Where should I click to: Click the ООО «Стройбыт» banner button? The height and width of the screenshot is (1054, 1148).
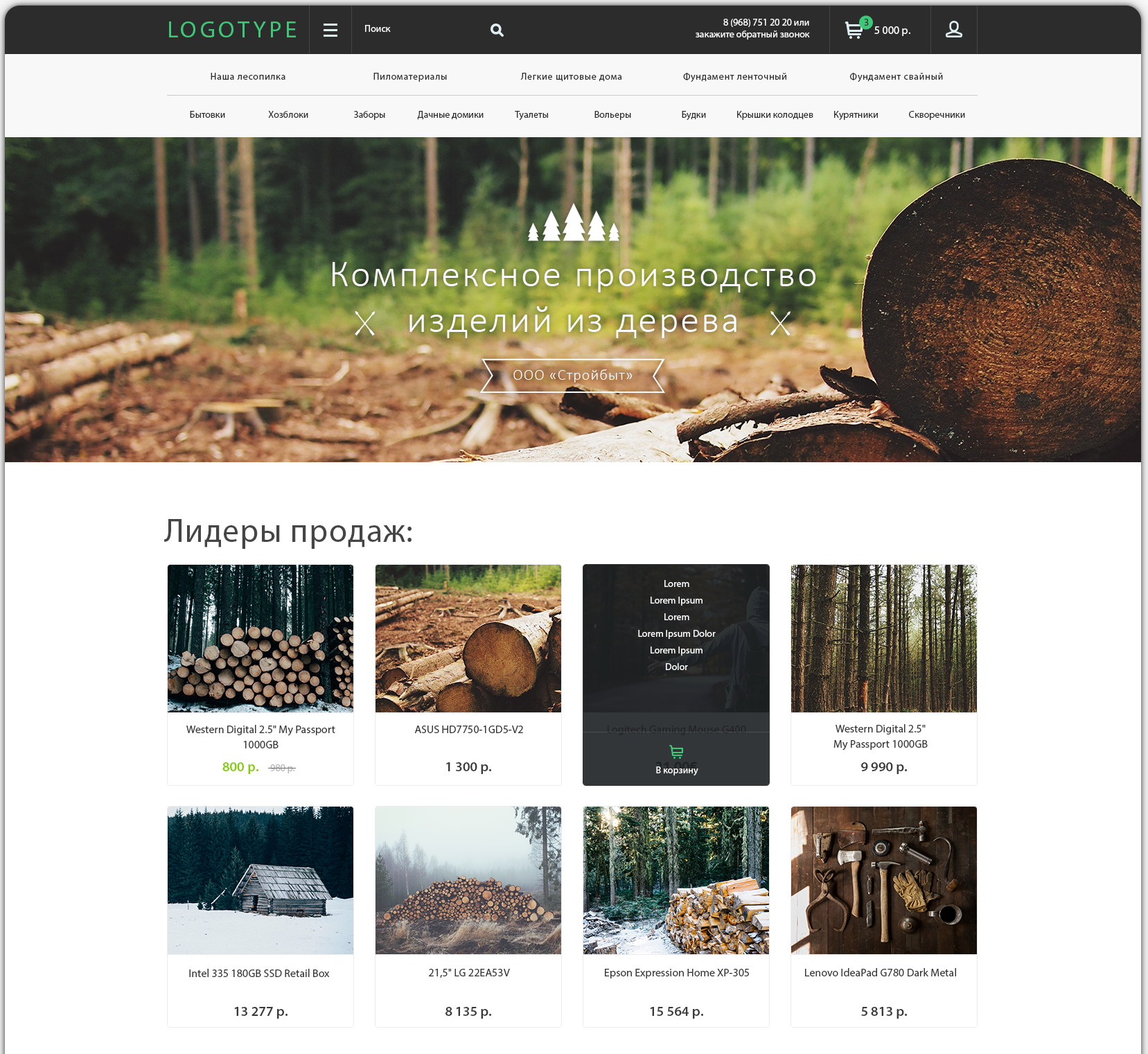[x=573, y=376]
